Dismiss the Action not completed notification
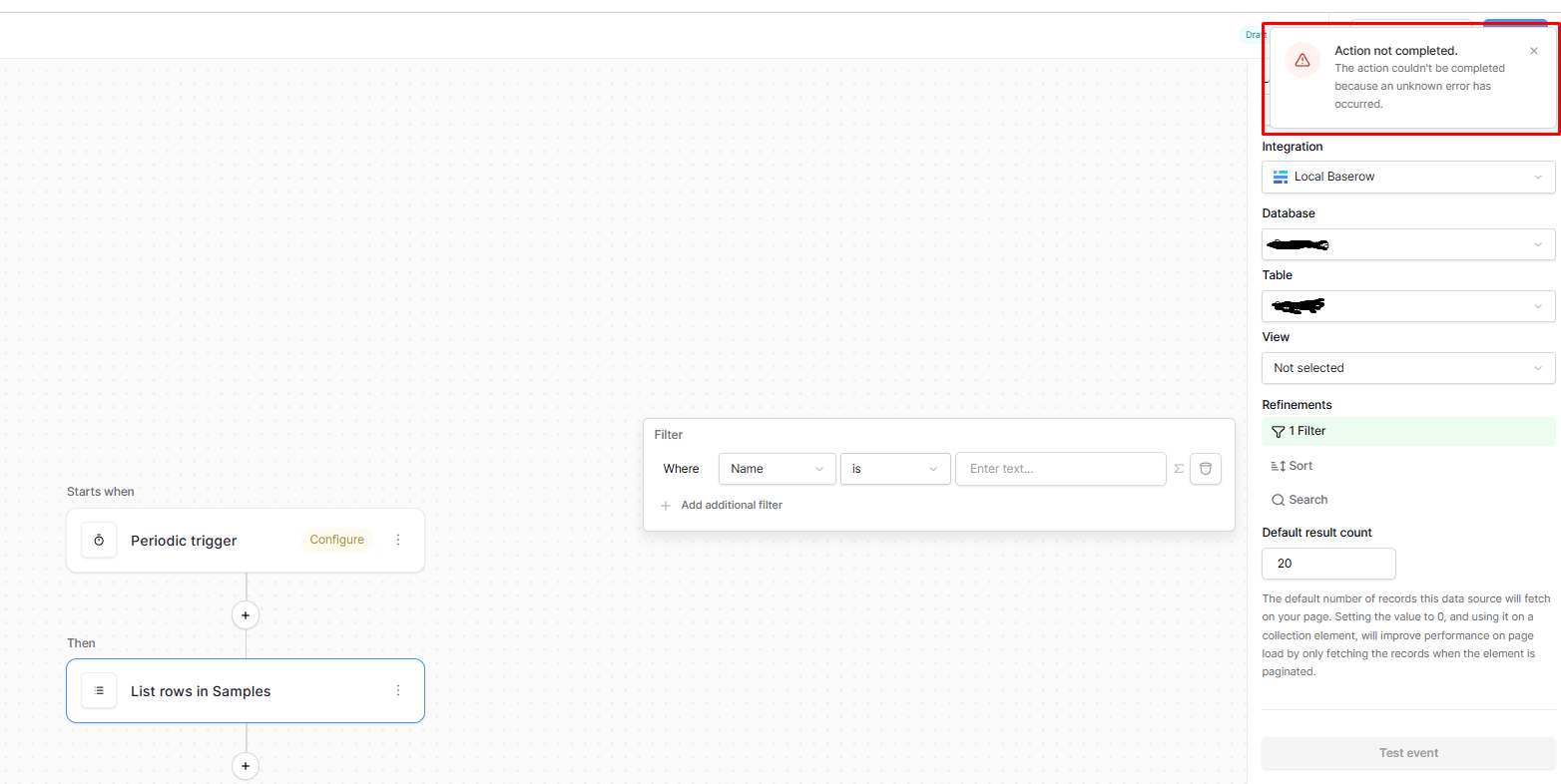Viewport: 1561px width, 784px height. pyautogui.click(x=1534, y=51)
